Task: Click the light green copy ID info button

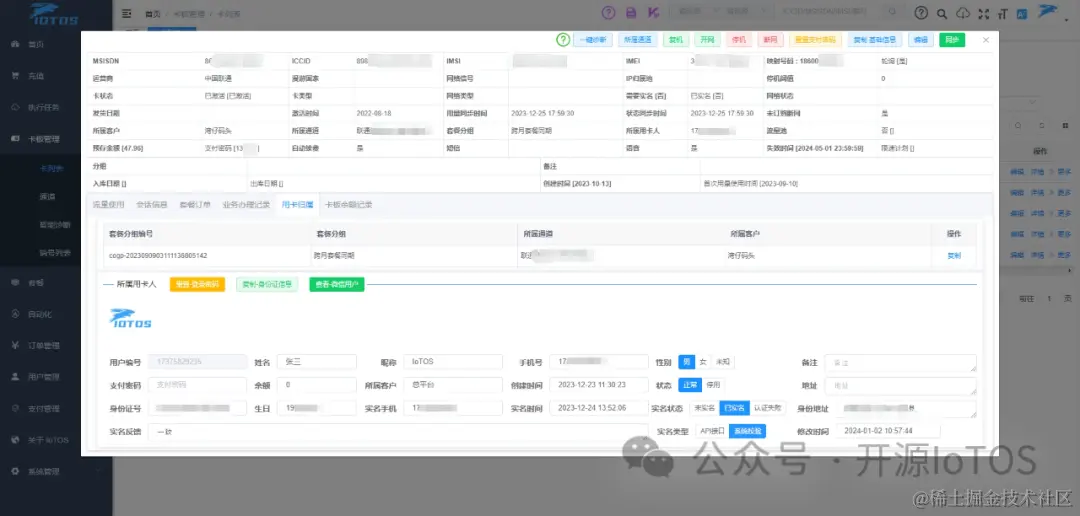Action: tap(267, 284)
